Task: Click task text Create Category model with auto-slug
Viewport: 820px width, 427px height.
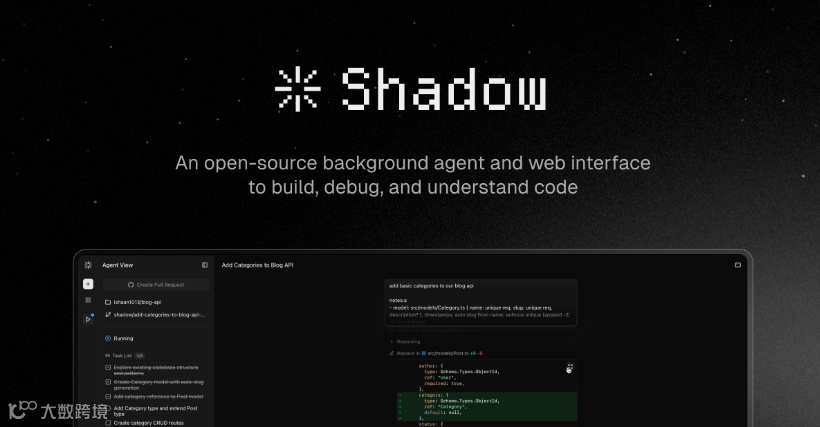Action: pyautogui.click(x=158, y=385)
